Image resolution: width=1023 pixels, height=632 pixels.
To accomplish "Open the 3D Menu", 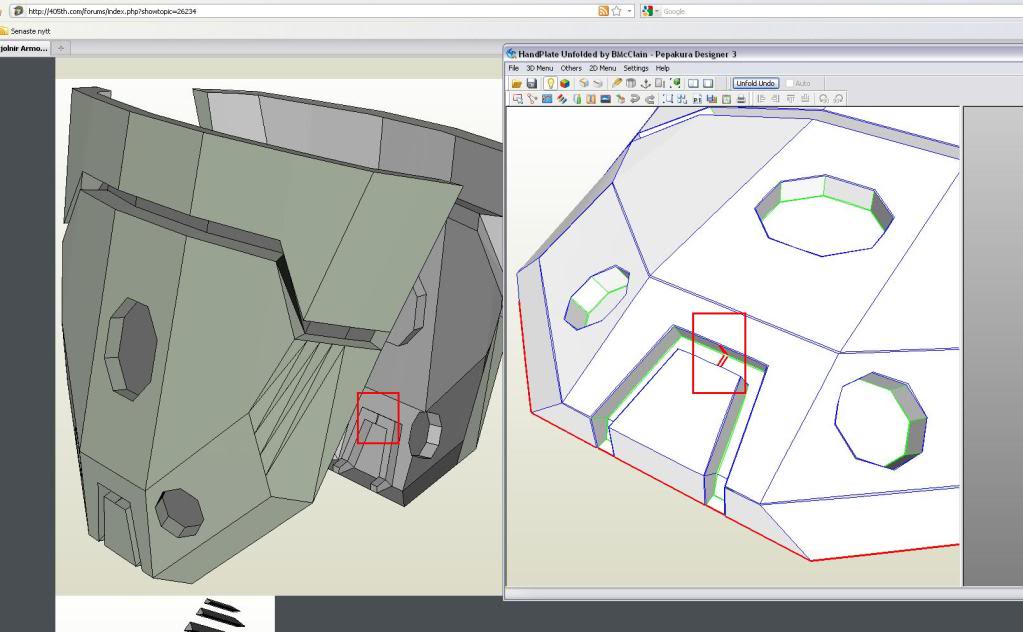I will (x=540, y=68).
